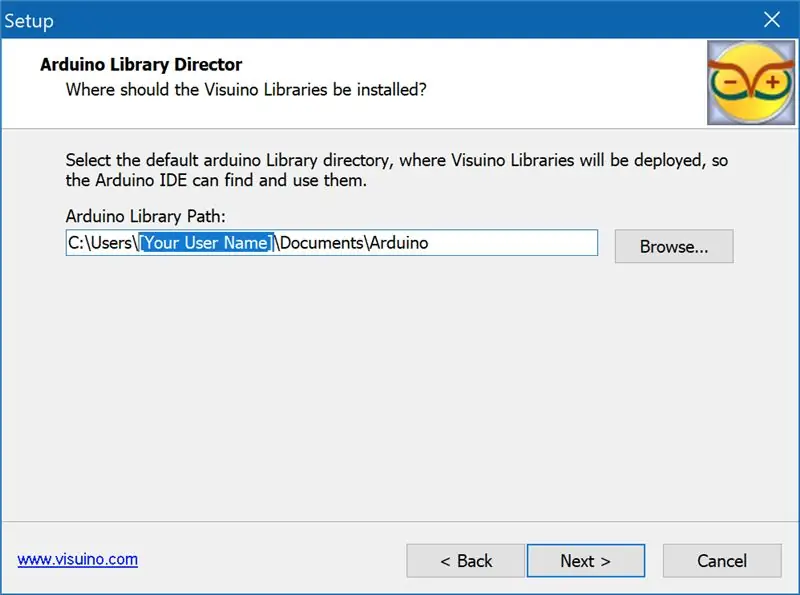The width and height of the screenshot is (800, 595).
Task: Click the 'Setup' window title text
Action: (29, 21)
